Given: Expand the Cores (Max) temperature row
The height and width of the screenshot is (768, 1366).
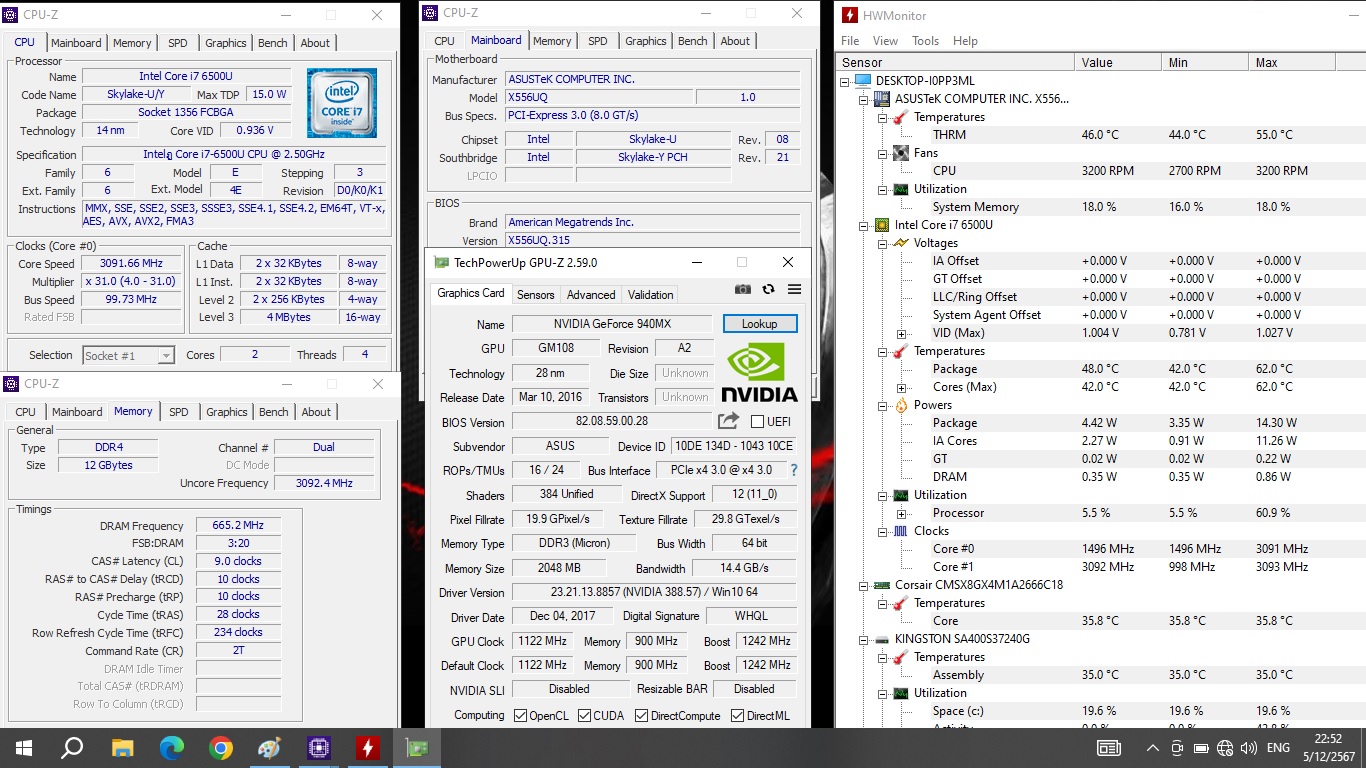Looking at the screenshot, I should (901, 387).
